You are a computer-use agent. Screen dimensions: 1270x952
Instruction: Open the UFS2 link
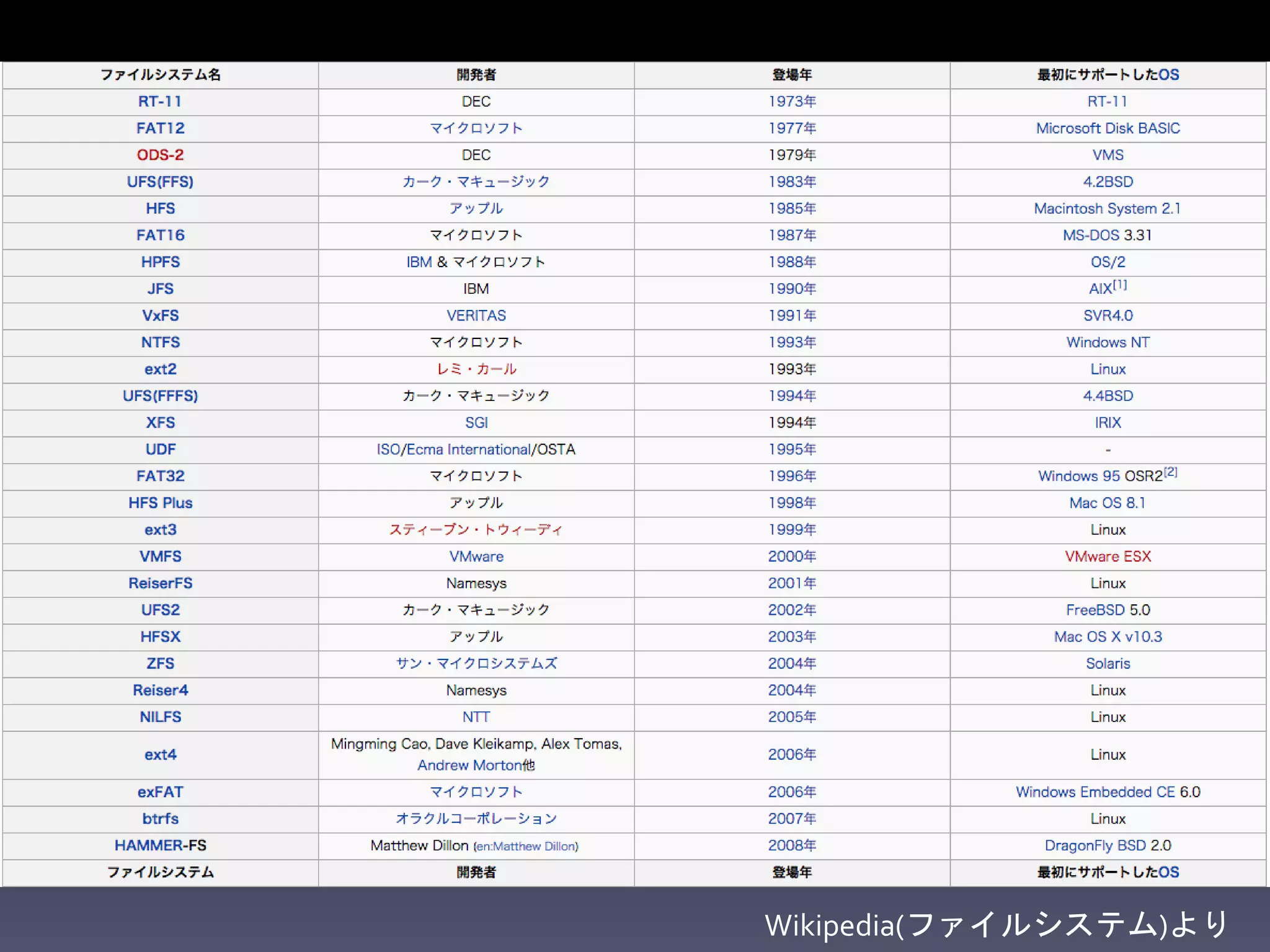tap(160, 610)
